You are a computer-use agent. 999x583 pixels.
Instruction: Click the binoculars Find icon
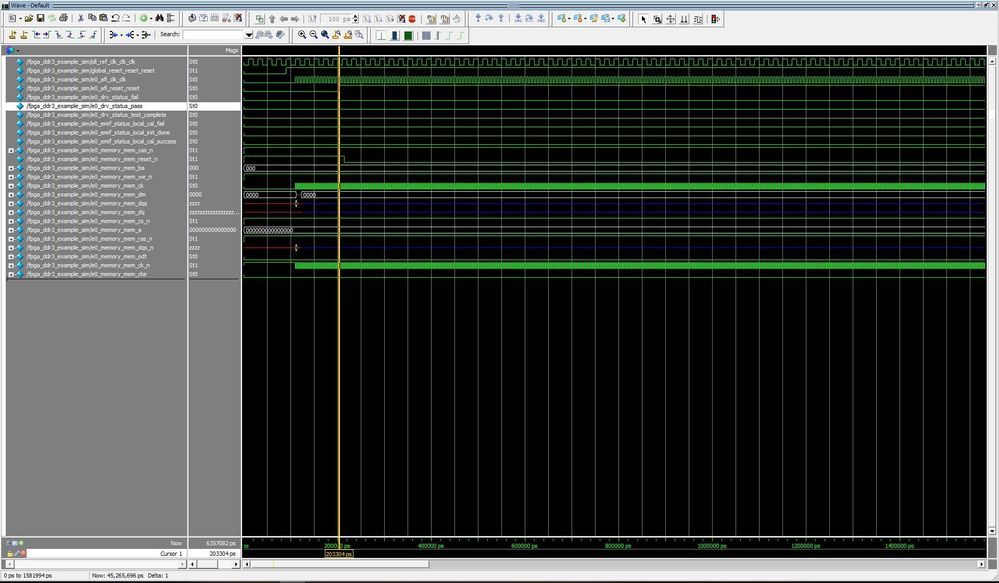pyautogui.click(x=159, y=18)
